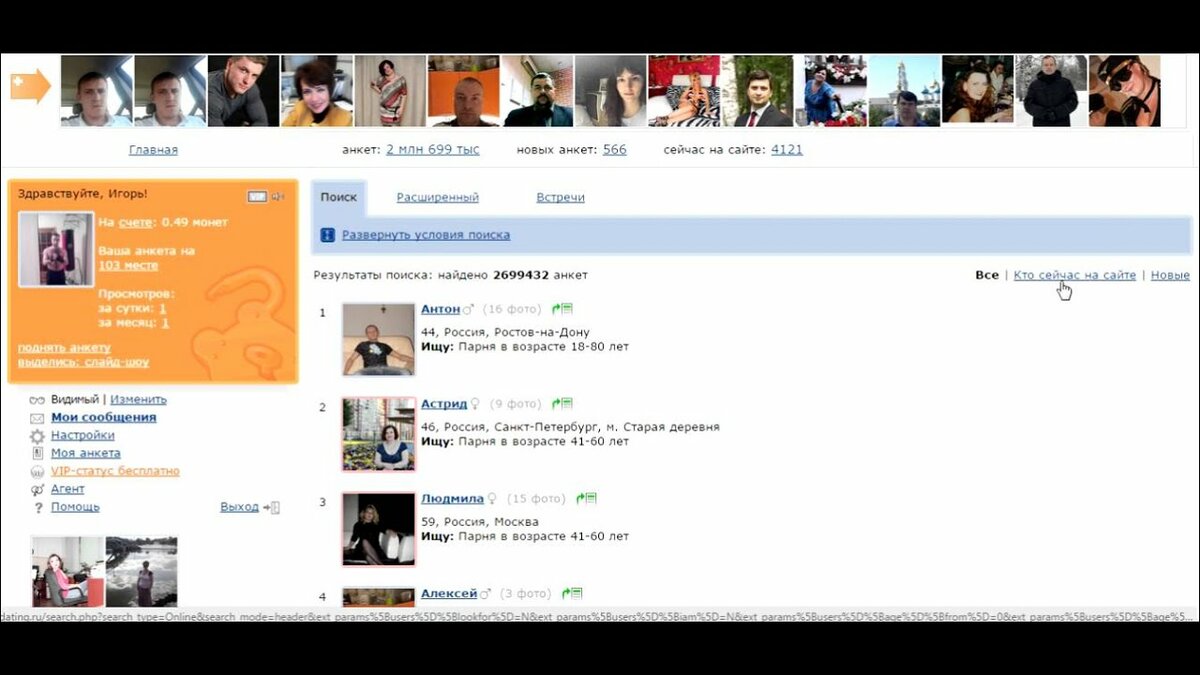Open Астрид's profile name link
The height and width of the screenshot is (675, 1200).
click(x=444, y=404)
